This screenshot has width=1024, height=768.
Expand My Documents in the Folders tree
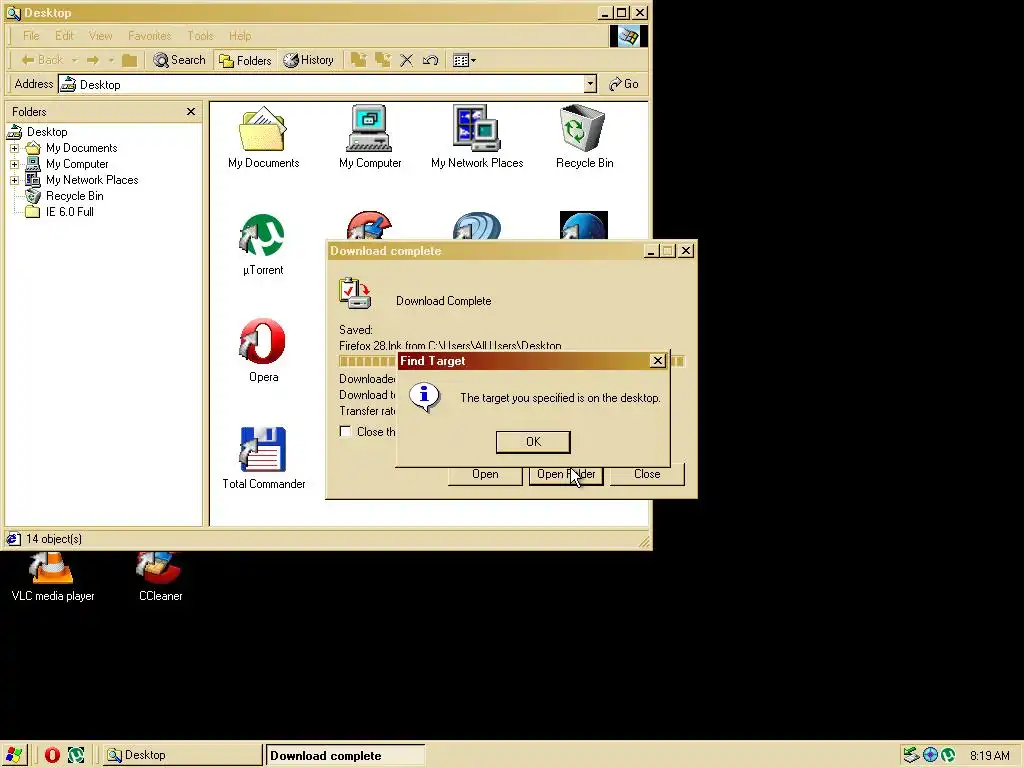tap(14, 148)
